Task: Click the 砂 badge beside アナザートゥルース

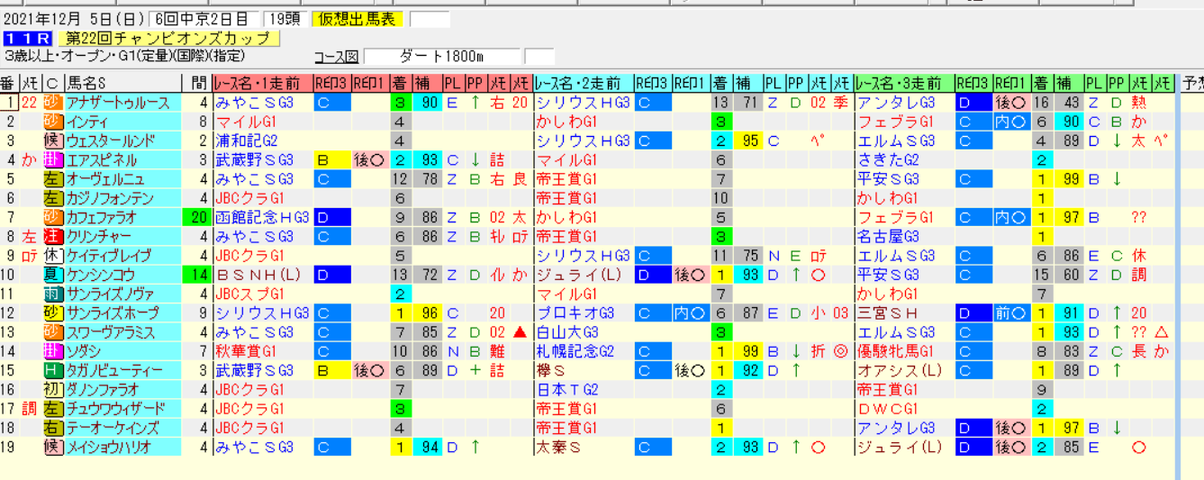Action: [x=53, y=102]
